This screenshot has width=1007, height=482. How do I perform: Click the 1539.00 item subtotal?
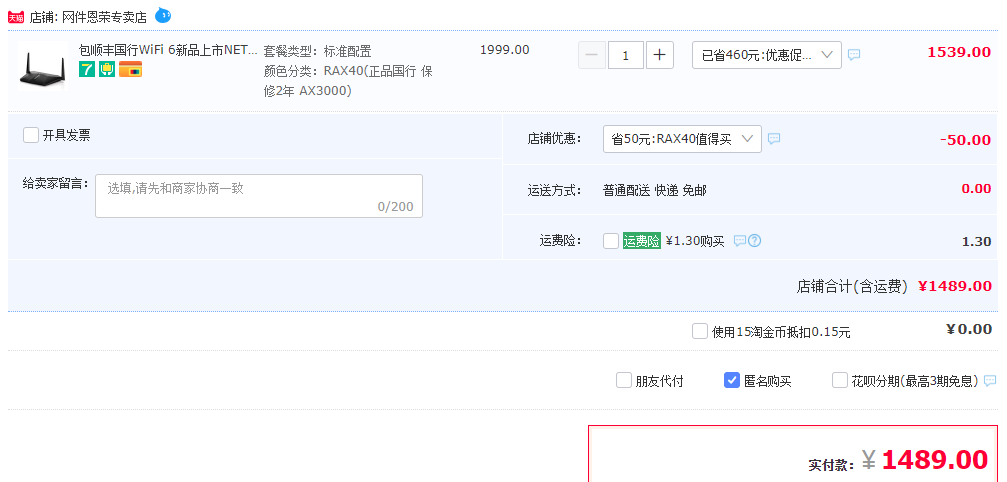pos(959,53)
